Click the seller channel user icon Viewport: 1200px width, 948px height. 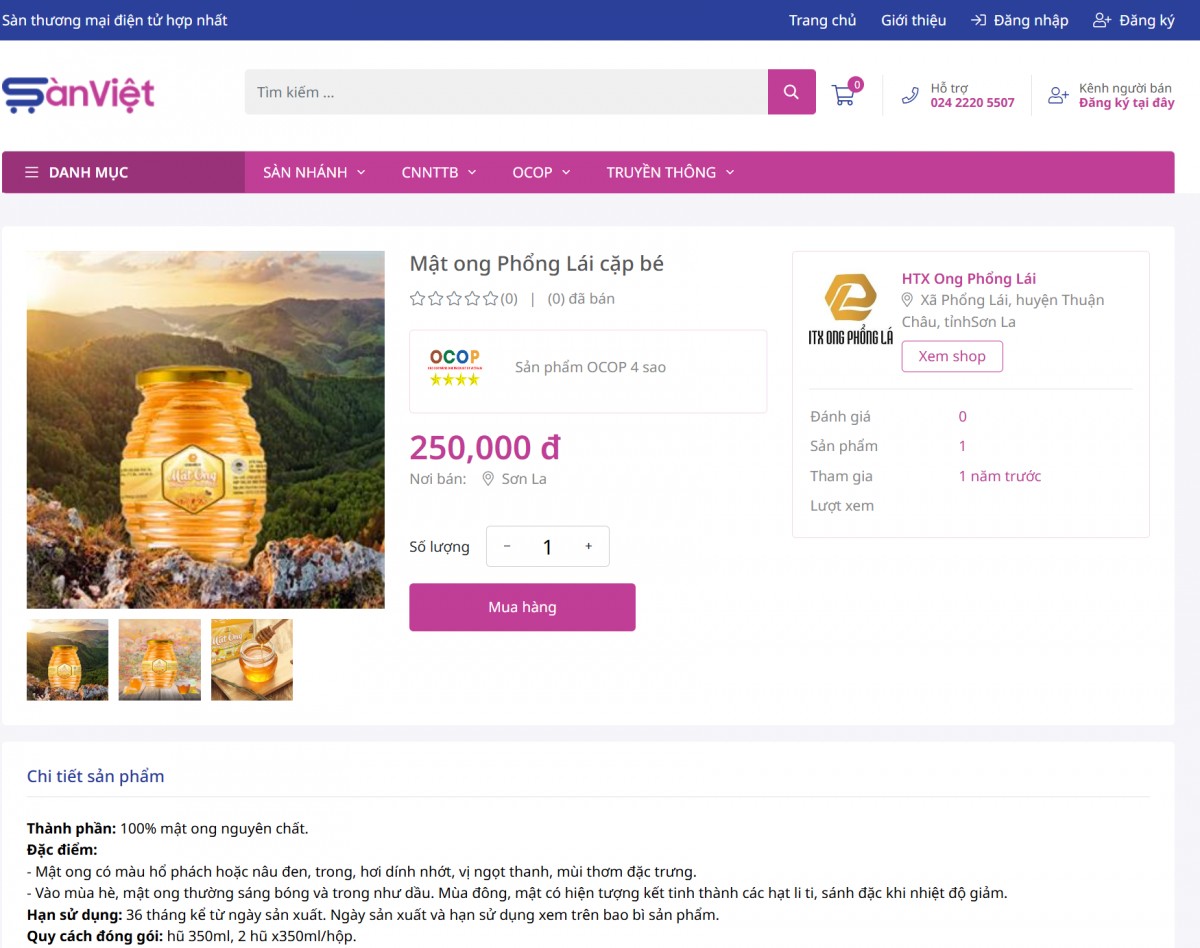tap(1058, 96)
